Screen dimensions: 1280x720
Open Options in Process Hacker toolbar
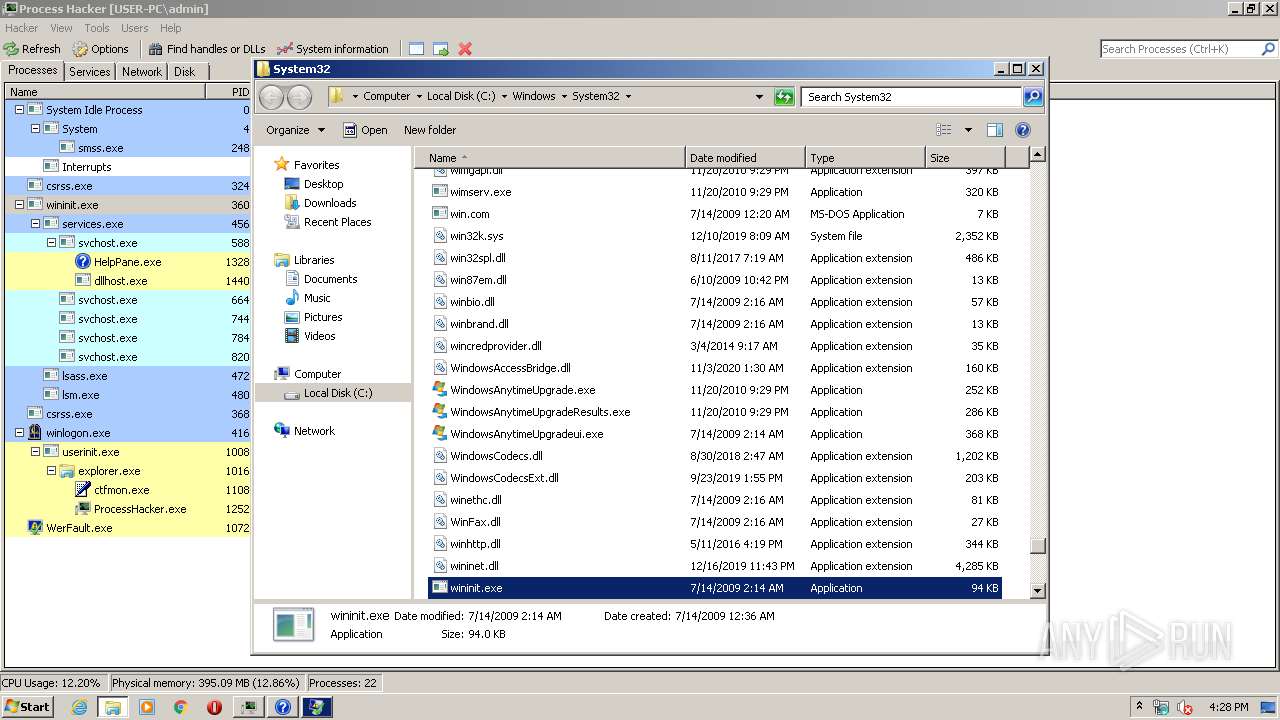[100, 48]
